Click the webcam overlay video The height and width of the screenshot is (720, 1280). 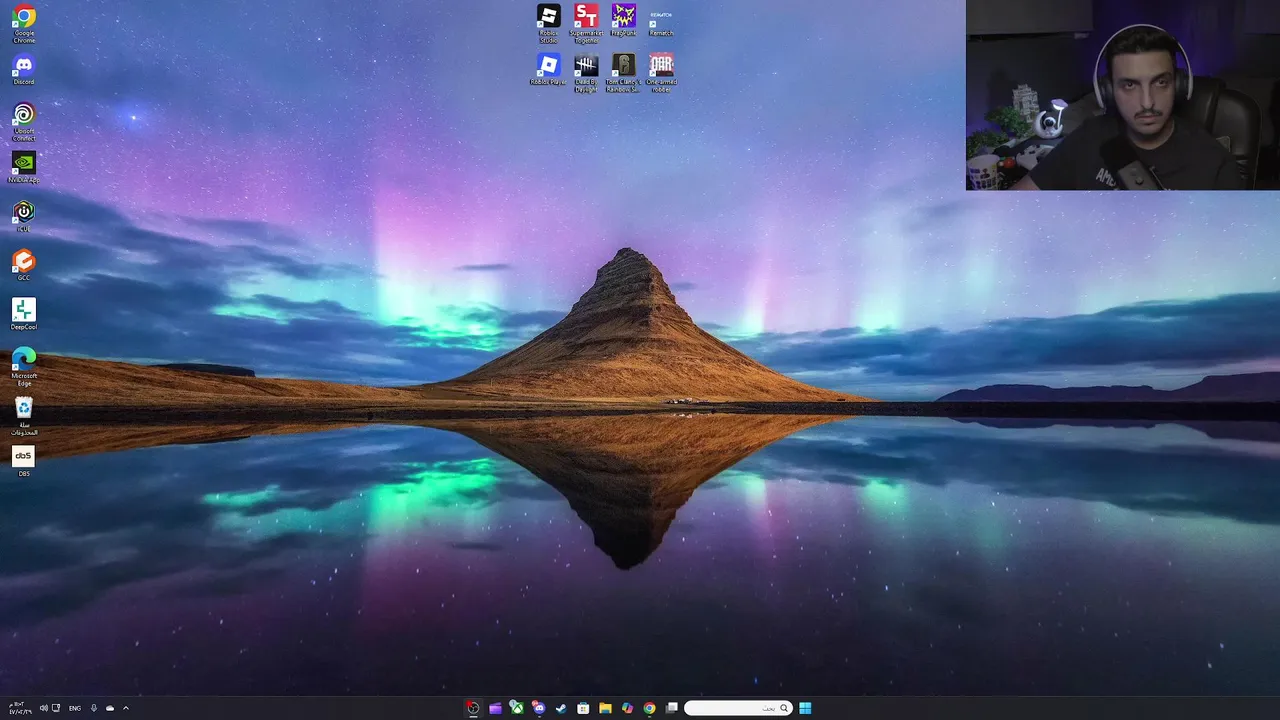(x=1123, y=95)
